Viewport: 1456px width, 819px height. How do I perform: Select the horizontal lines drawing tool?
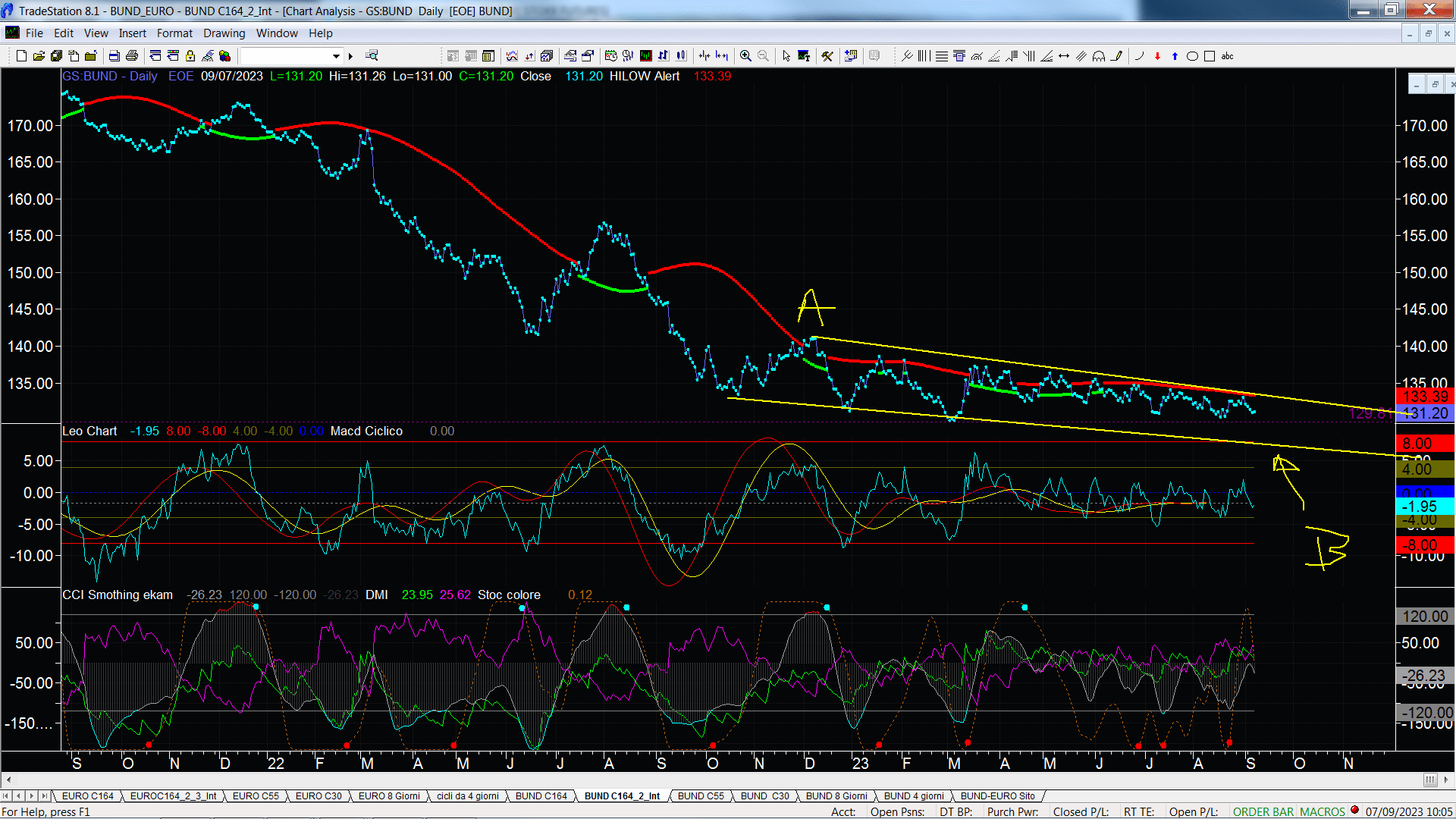(x=942, y=56)
